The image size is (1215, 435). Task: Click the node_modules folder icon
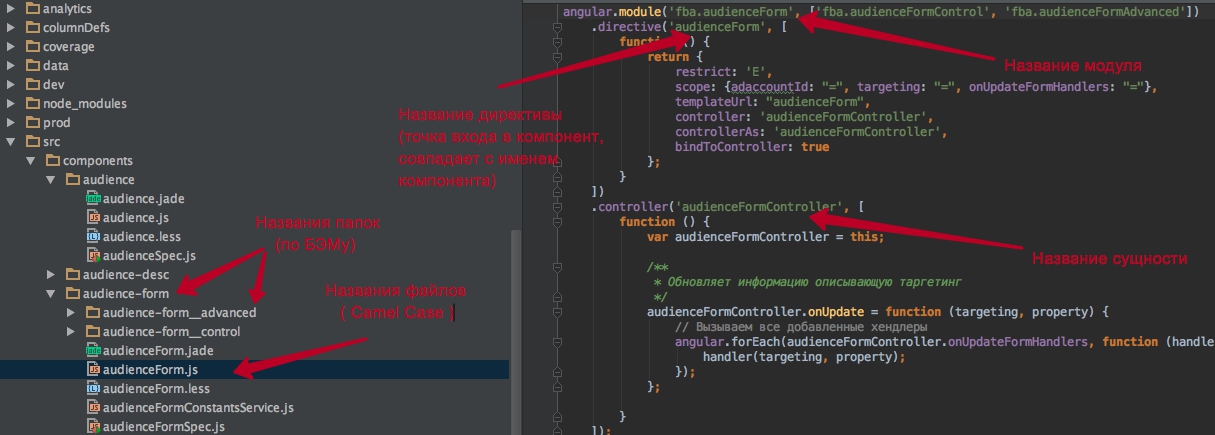(x=32, y=103)
